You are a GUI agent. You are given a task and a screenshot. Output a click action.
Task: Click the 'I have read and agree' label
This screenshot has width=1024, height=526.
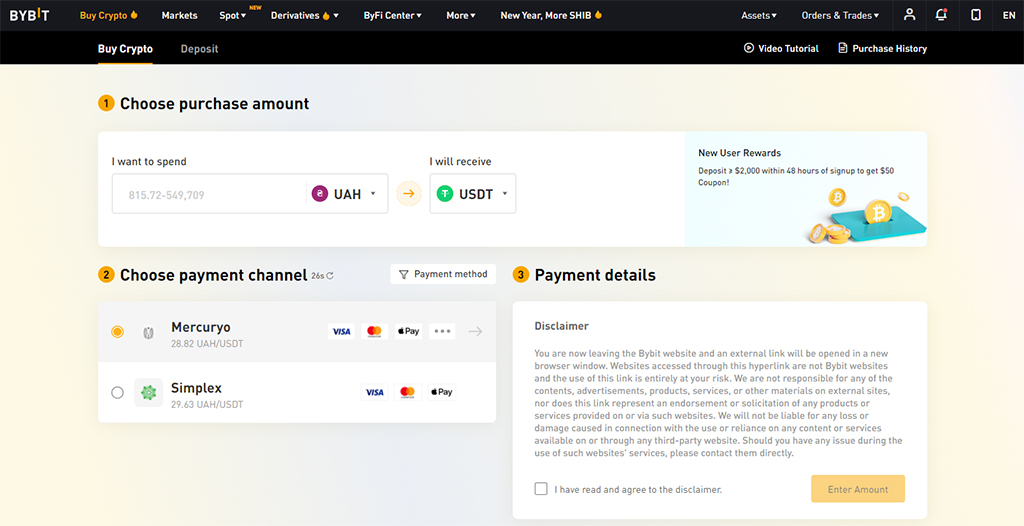coord(638,489)
